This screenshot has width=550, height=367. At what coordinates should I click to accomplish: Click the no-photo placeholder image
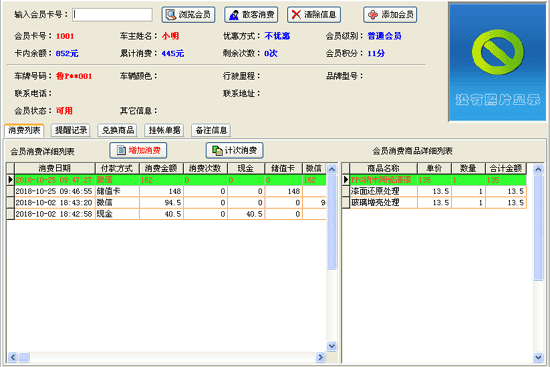click(x=497, y=62)
